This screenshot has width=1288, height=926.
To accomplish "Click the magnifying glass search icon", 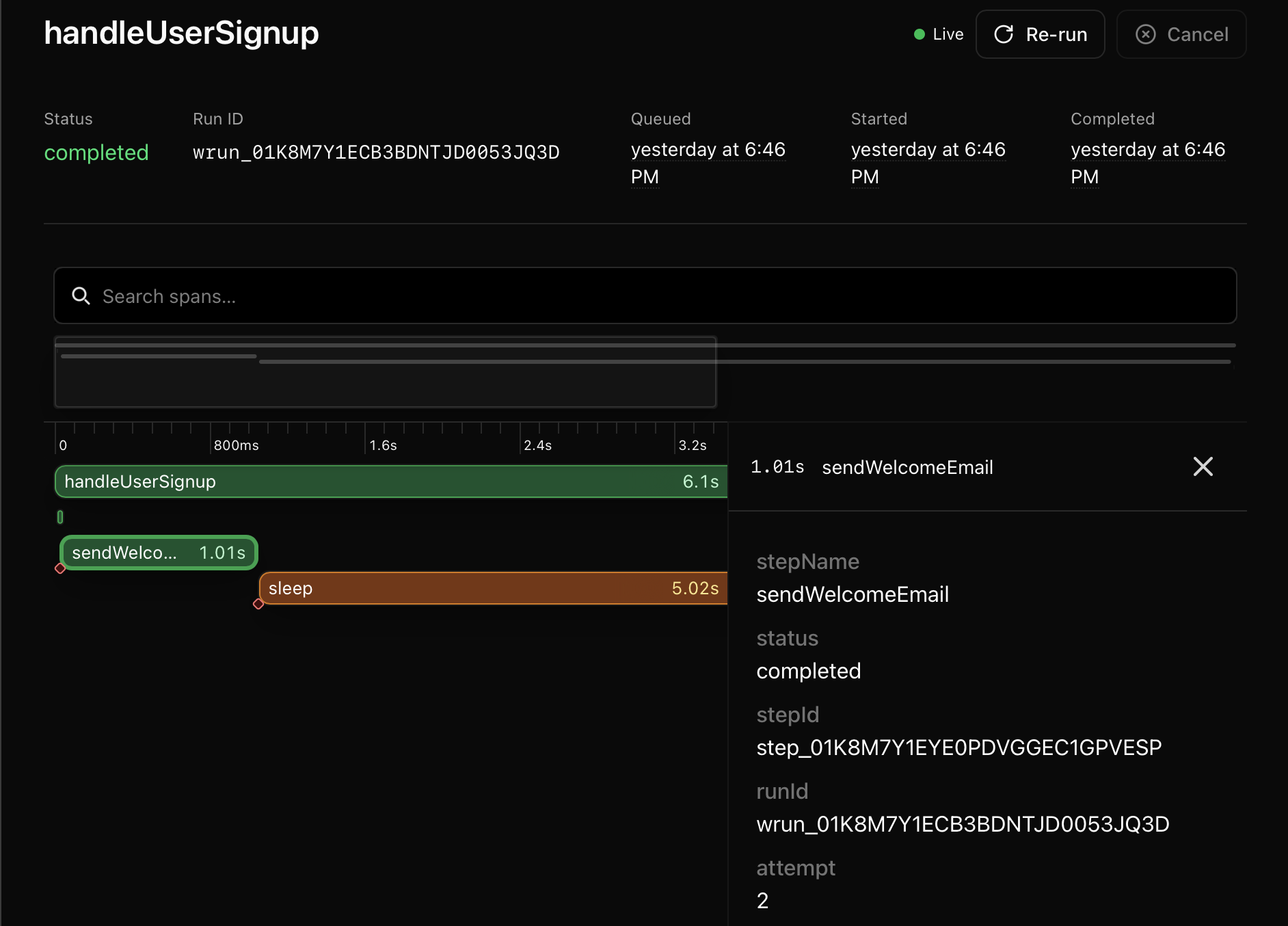I will pyautogui.click(x=81, y=295).
